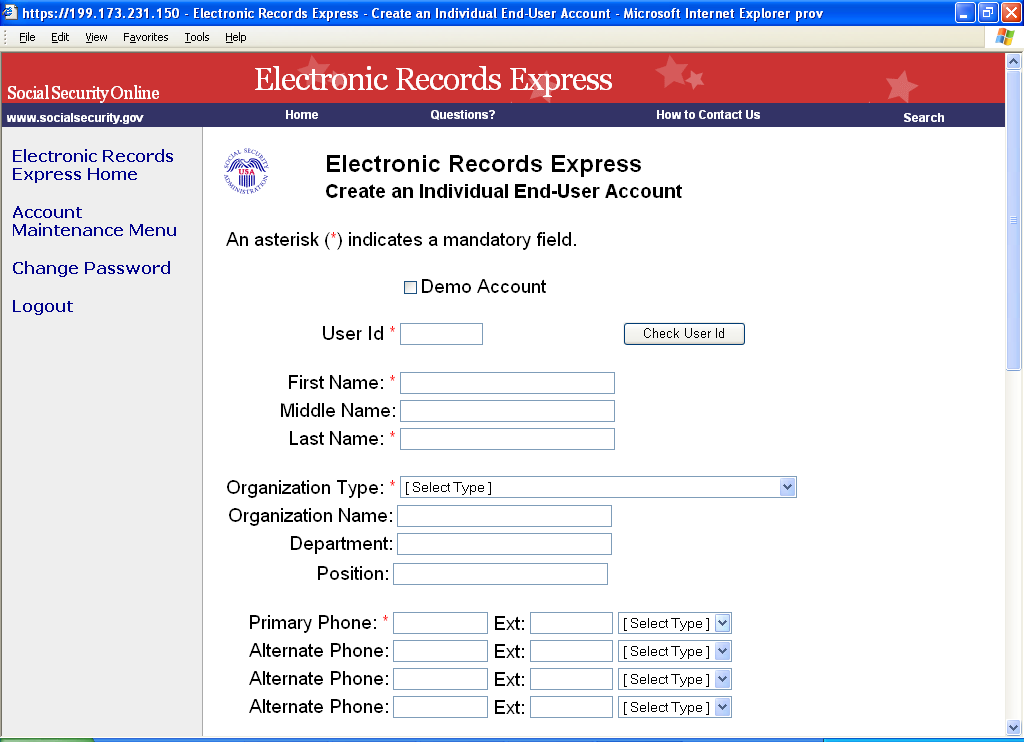The height and width of the screenshot is (742, 1024).
Task: Click the Logout sidebar link
Action: coord(42,306)
